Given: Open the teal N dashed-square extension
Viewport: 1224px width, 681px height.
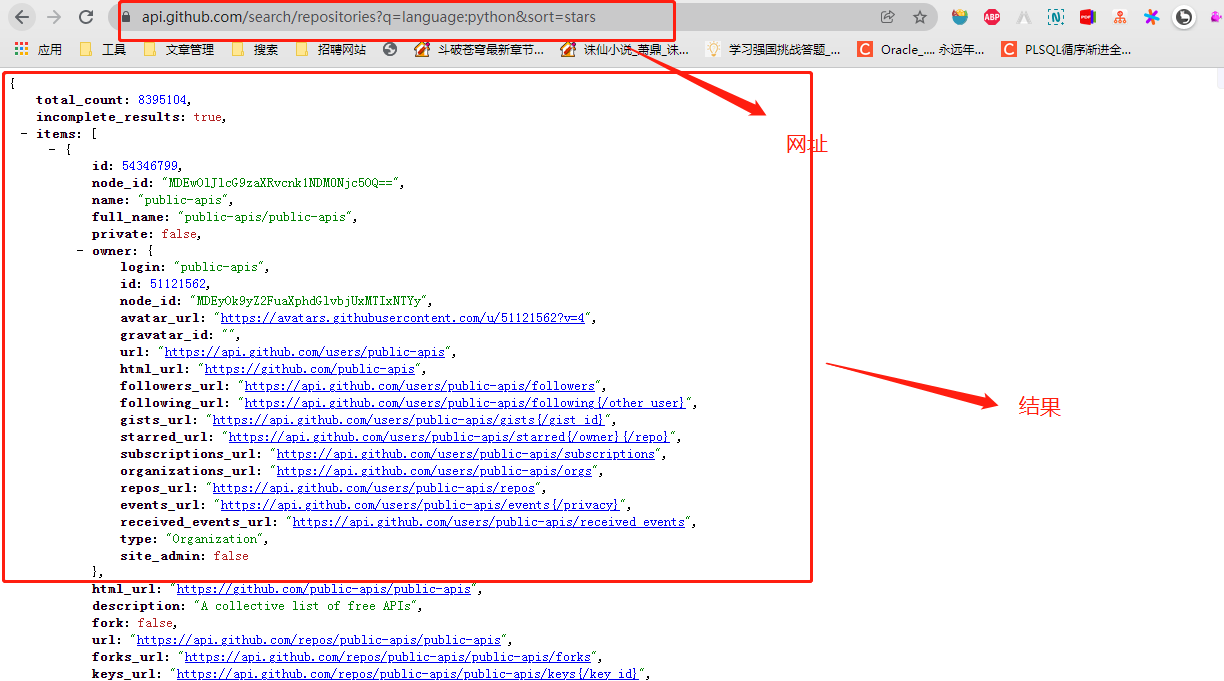Looking at the screenshot, I should (1056, 17).
